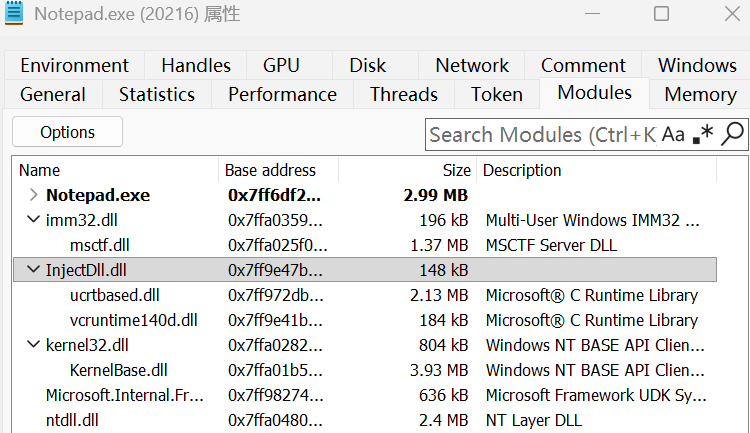Expand the Notepad.exe module node
The image size is (750, 433).
(34, 195)
